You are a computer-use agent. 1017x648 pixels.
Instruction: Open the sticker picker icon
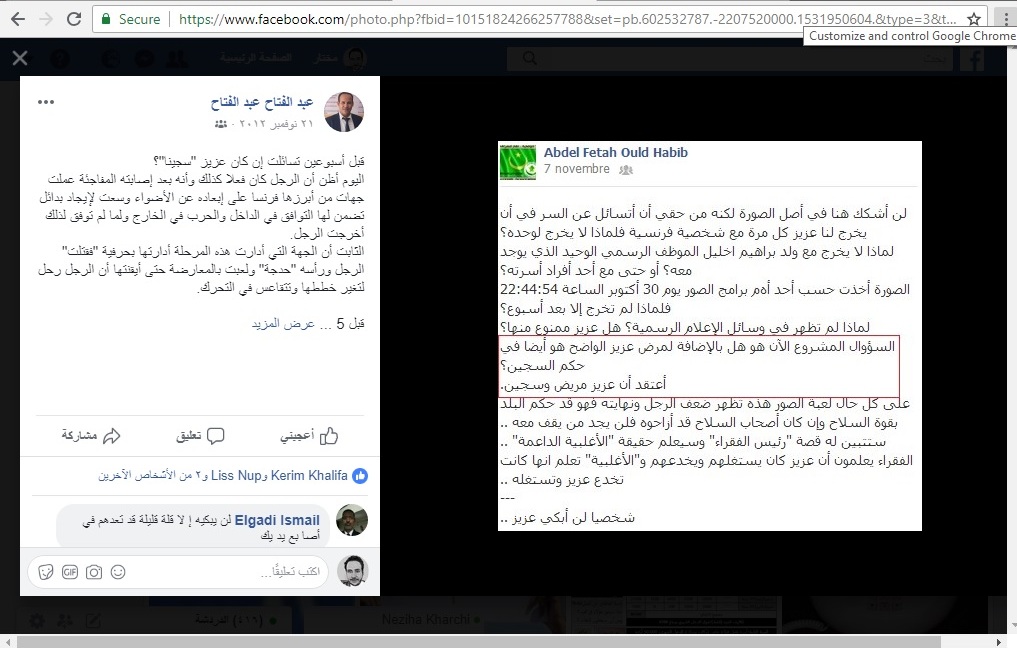[45, 571]
